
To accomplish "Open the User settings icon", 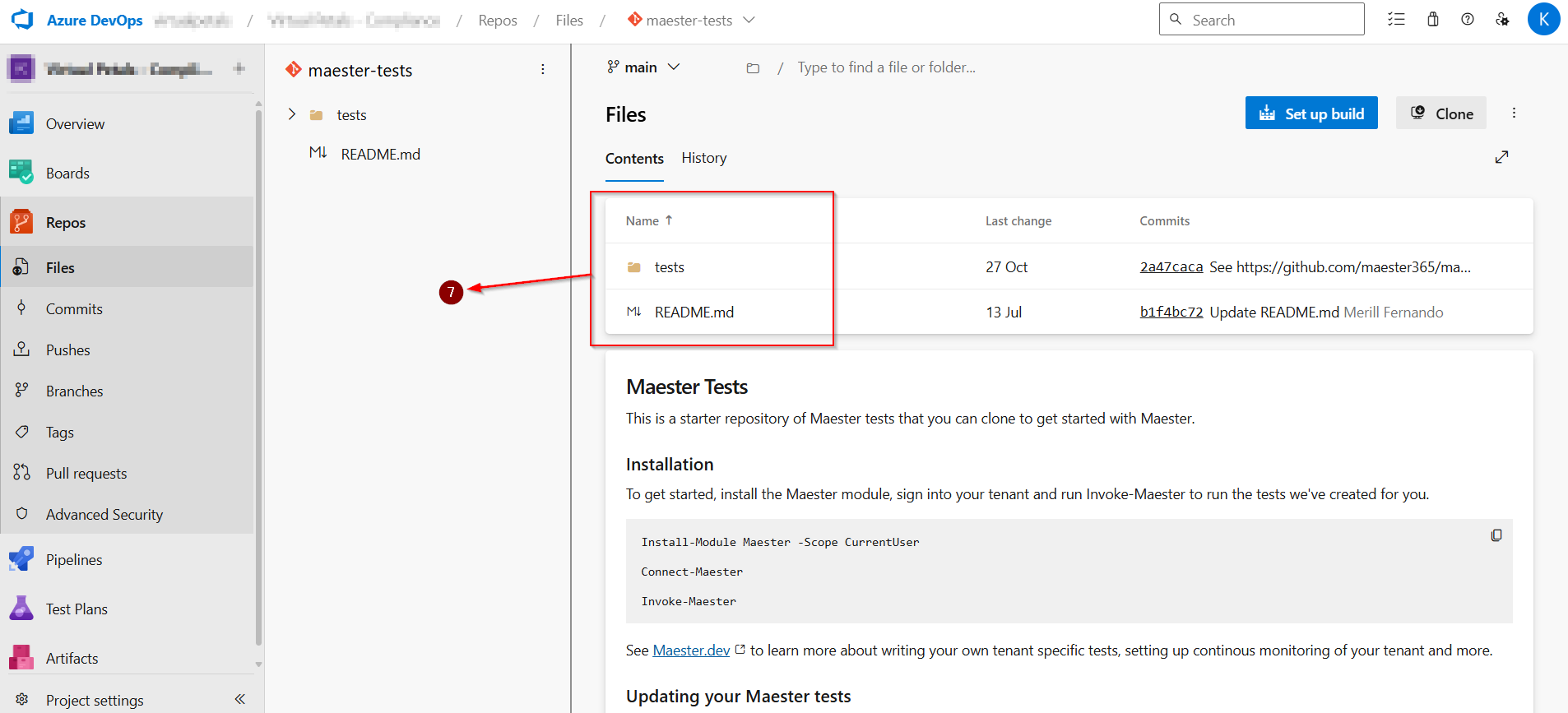I will tap(1502, 19).
